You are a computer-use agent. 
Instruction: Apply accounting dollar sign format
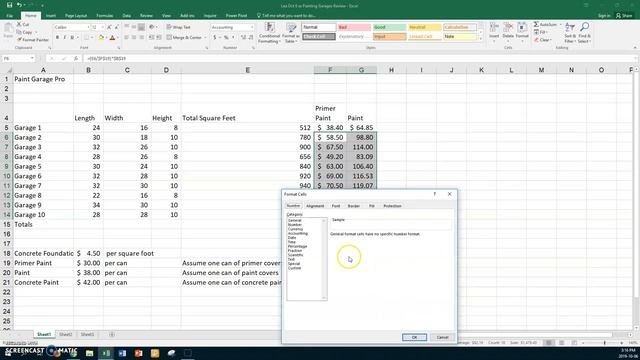click(215, 38)
